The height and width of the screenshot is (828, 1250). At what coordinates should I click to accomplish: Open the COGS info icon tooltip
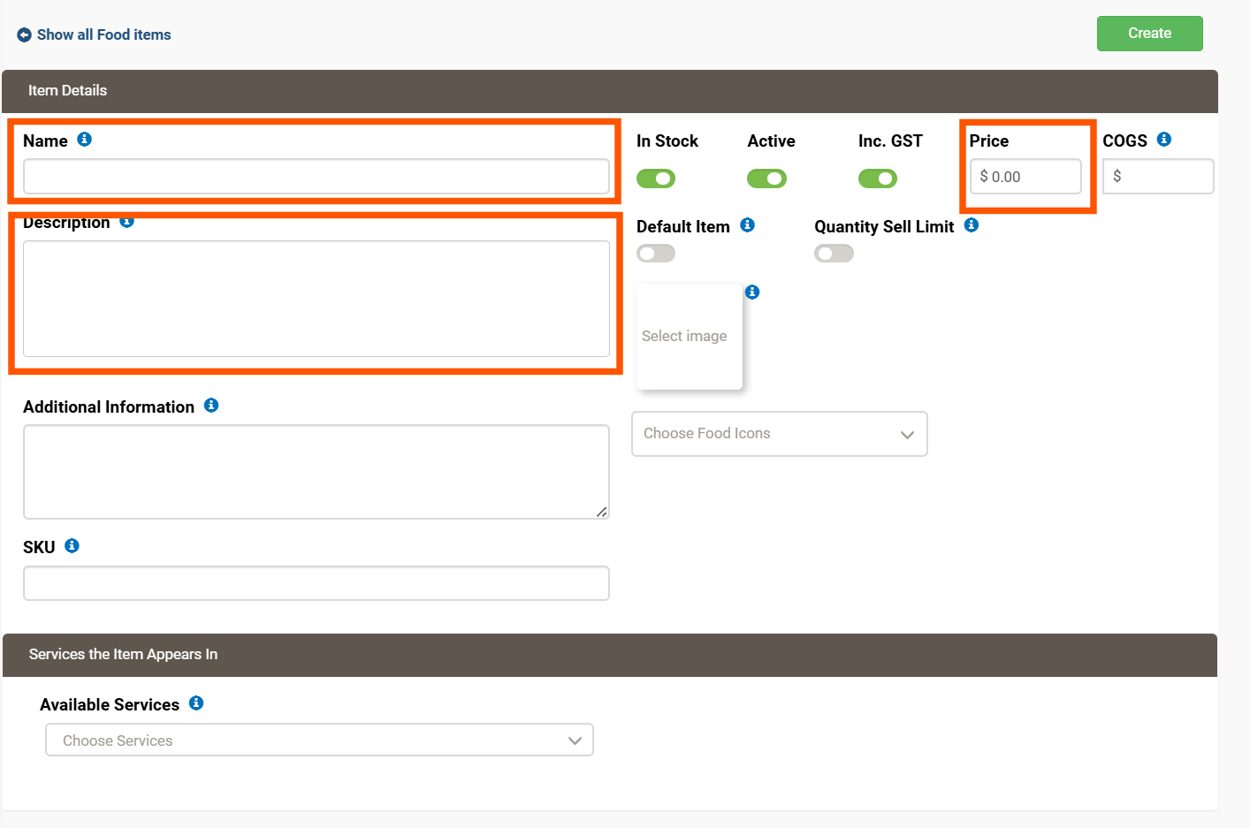click(1164, 140)
